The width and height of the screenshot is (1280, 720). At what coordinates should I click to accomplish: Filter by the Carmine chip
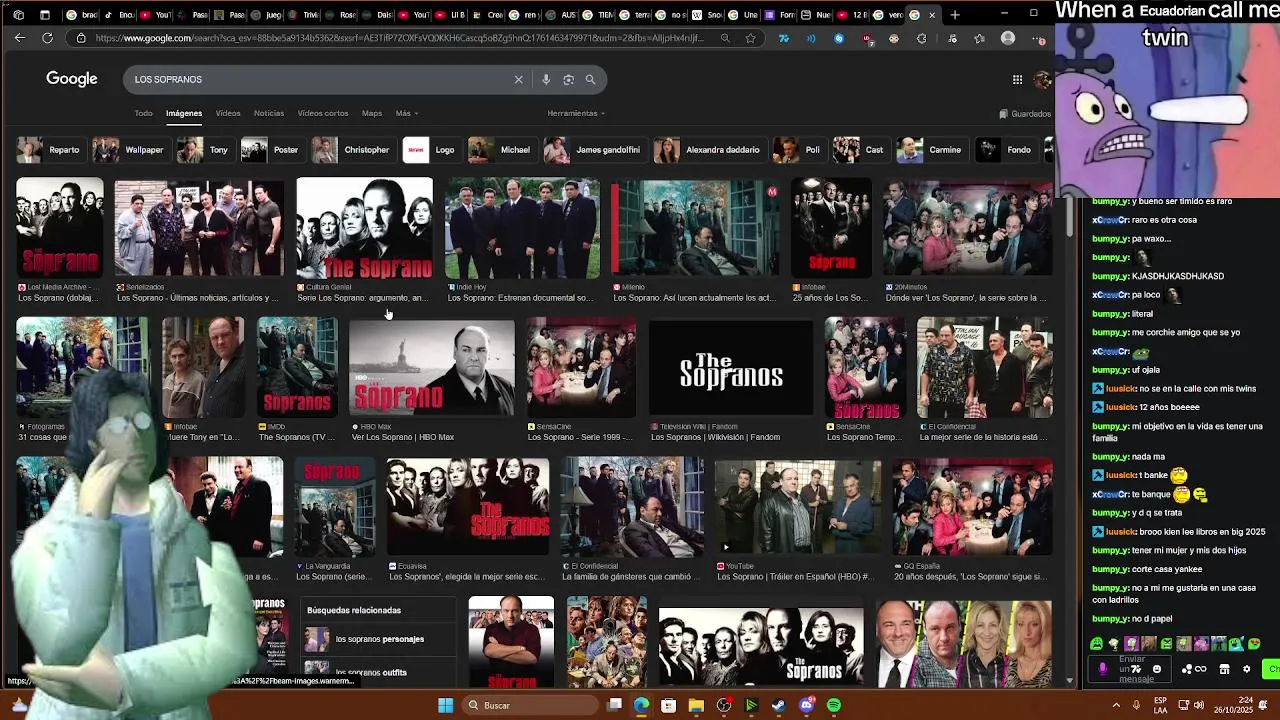coord(931,150)
